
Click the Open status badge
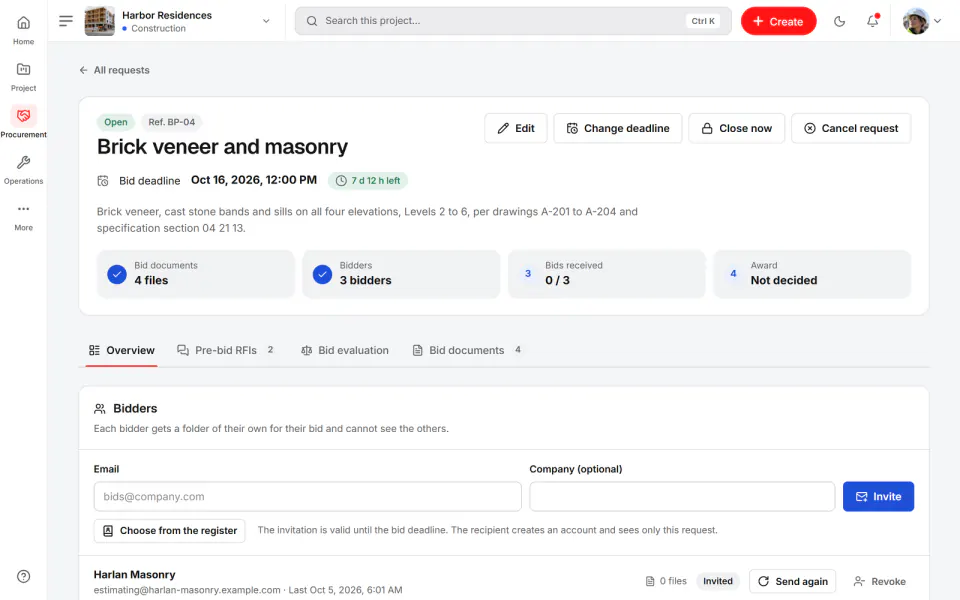115,122
